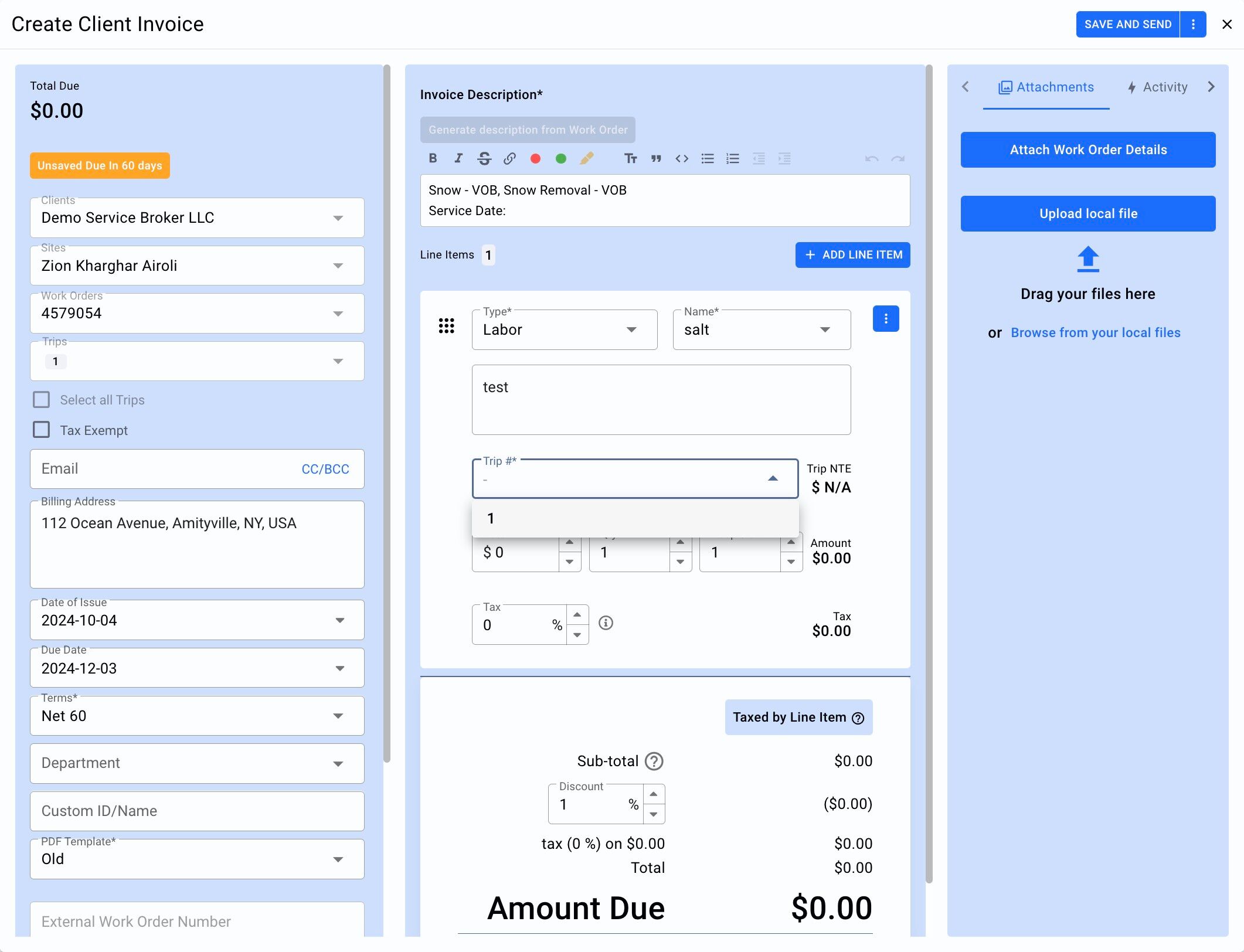Screen dimensions: 1244x952
Task: Insert a link using the link icon
Action: point(509,158)
